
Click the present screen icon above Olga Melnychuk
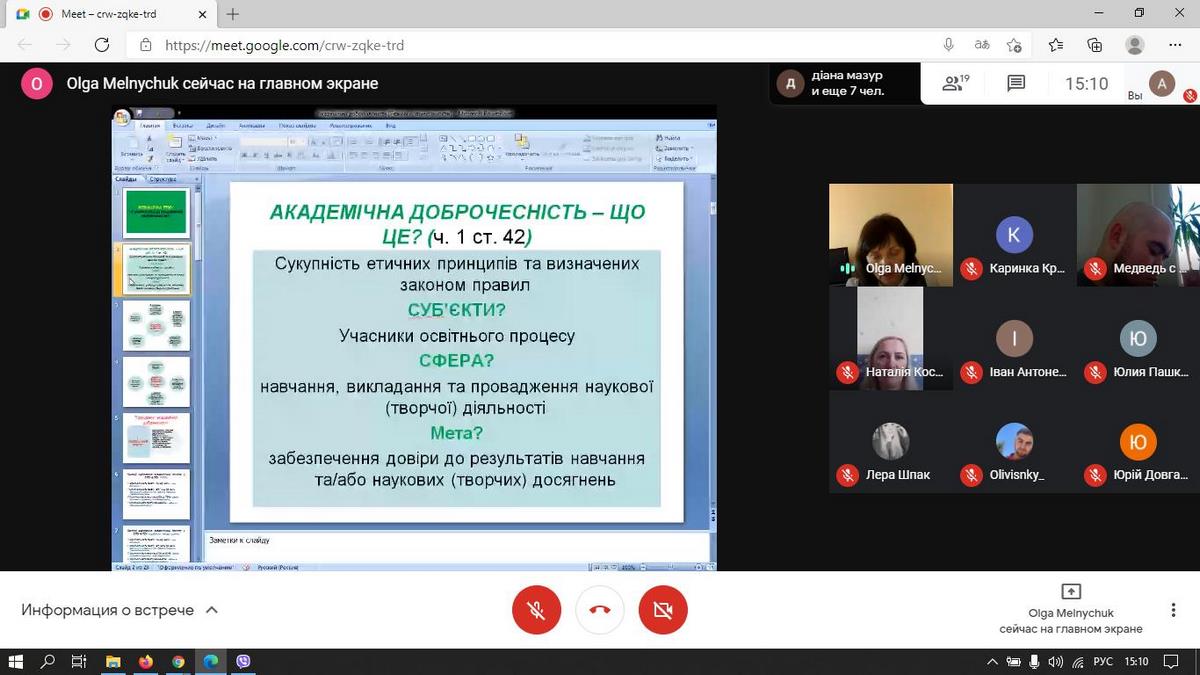pos(1070,591)
